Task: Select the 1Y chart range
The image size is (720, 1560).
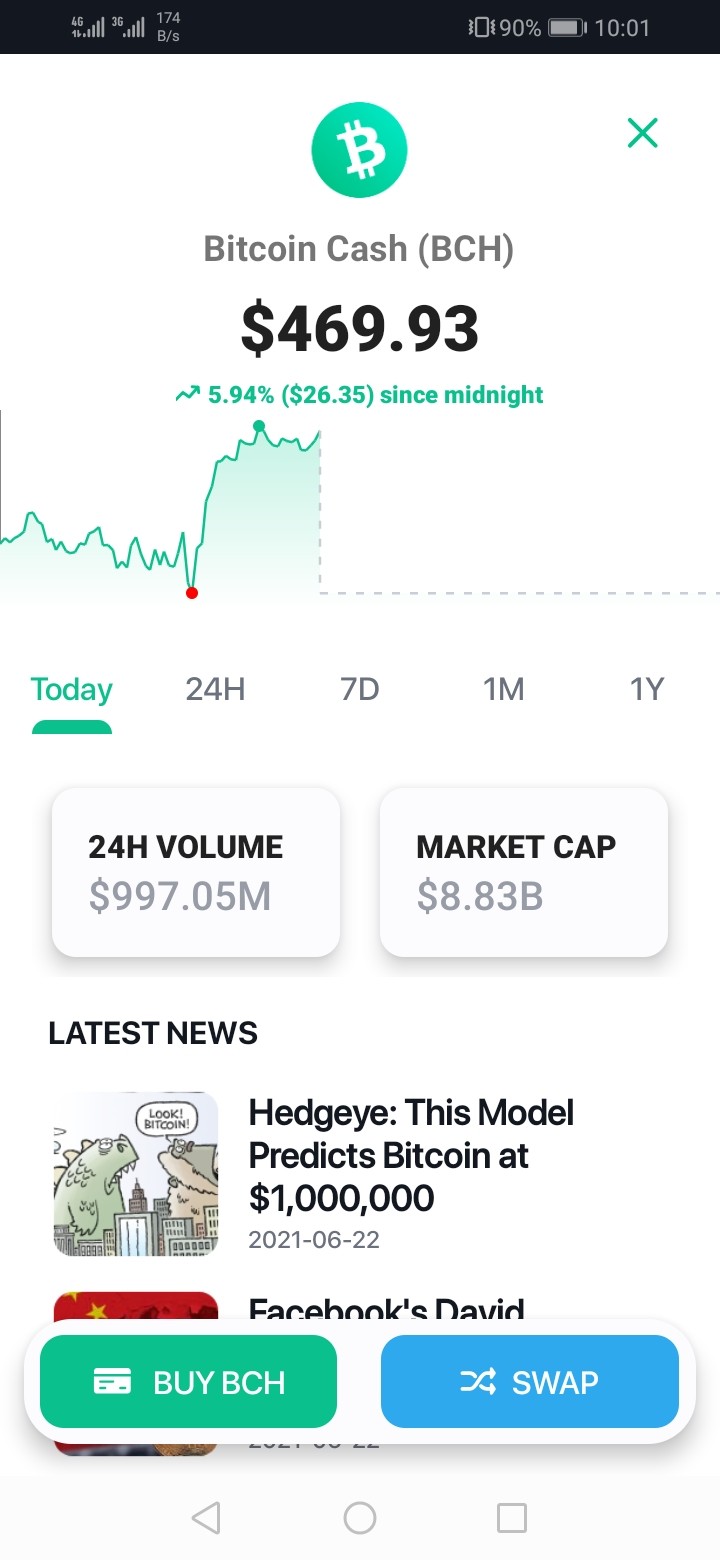Action: pos(647,690)
